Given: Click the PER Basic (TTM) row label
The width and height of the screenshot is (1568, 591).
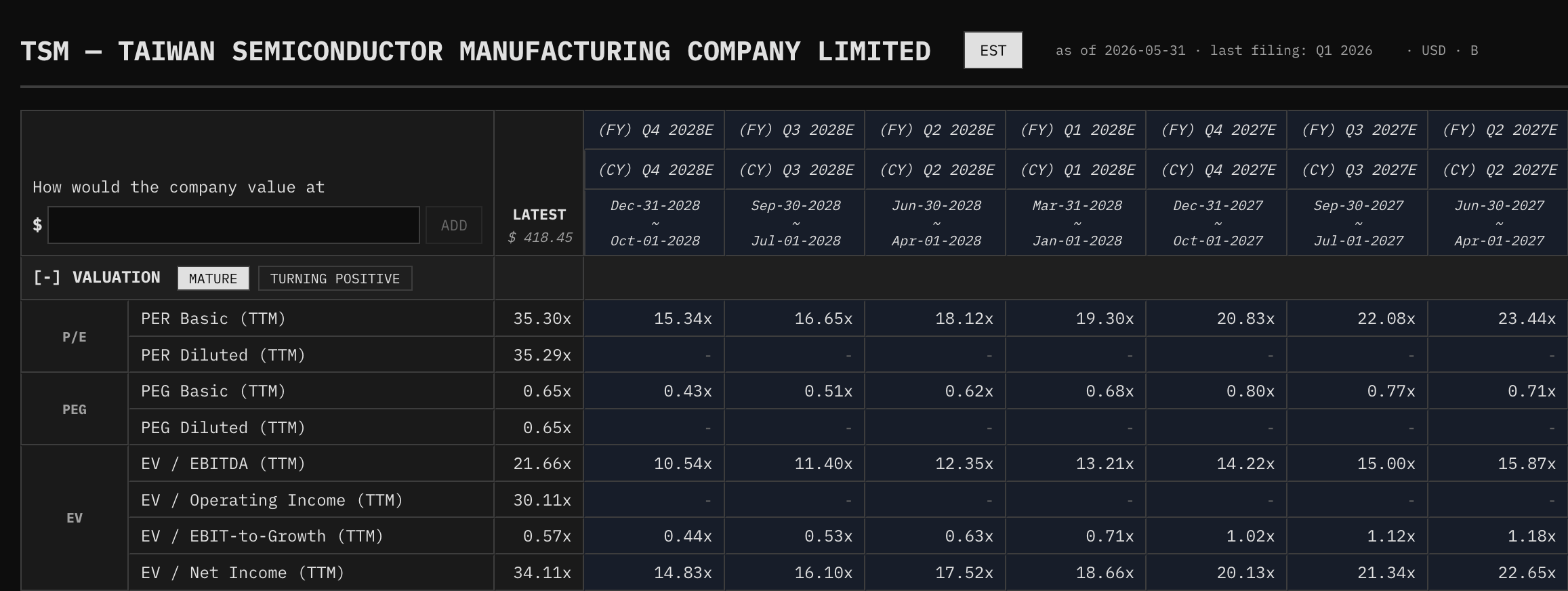Looking at the screenshot, I should click(213, 319).
